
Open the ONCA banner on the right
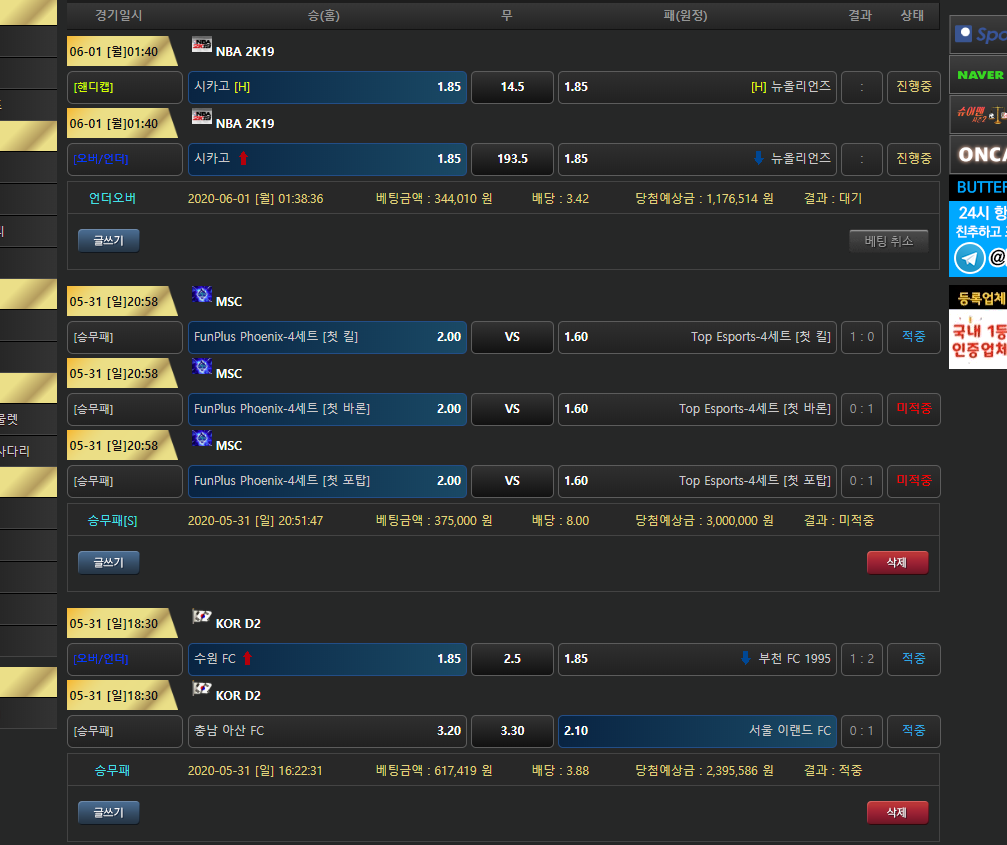[978, 154]
